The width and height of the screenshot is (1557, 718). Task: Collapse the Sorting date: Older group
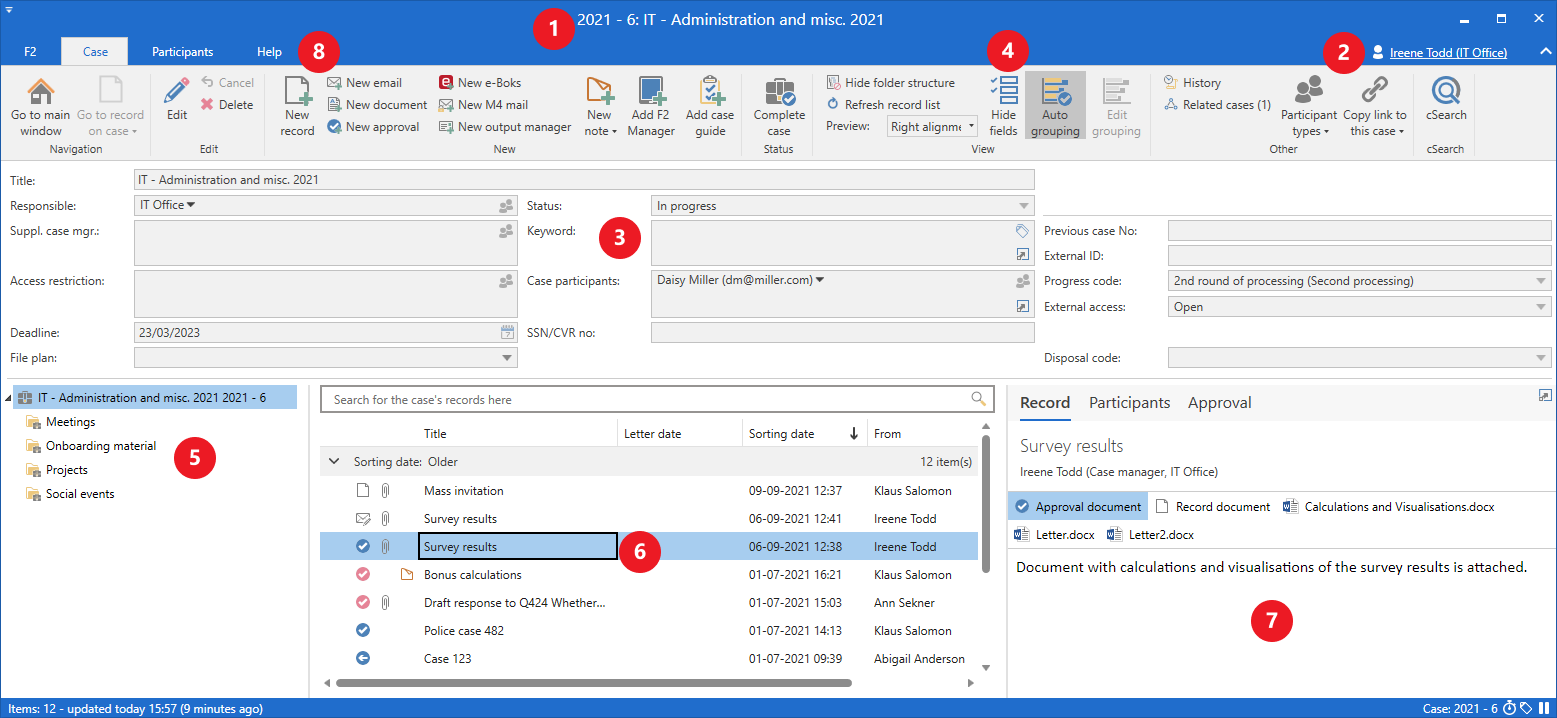[x=334, y=462]
